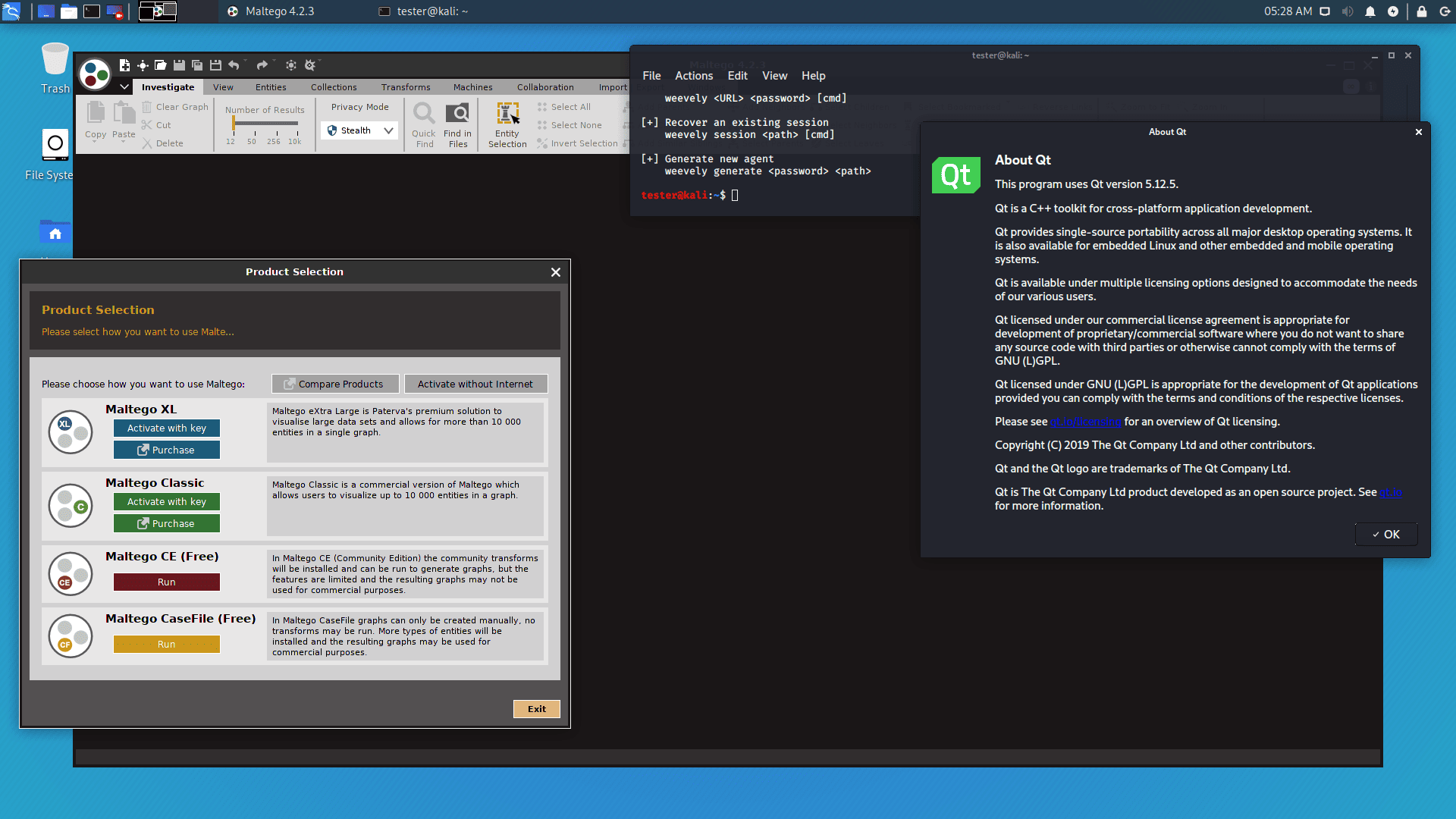The width and height of the screenshot is (1456, 819).
Task: Click the Undo arrow icon
Action: coord(234,65)
